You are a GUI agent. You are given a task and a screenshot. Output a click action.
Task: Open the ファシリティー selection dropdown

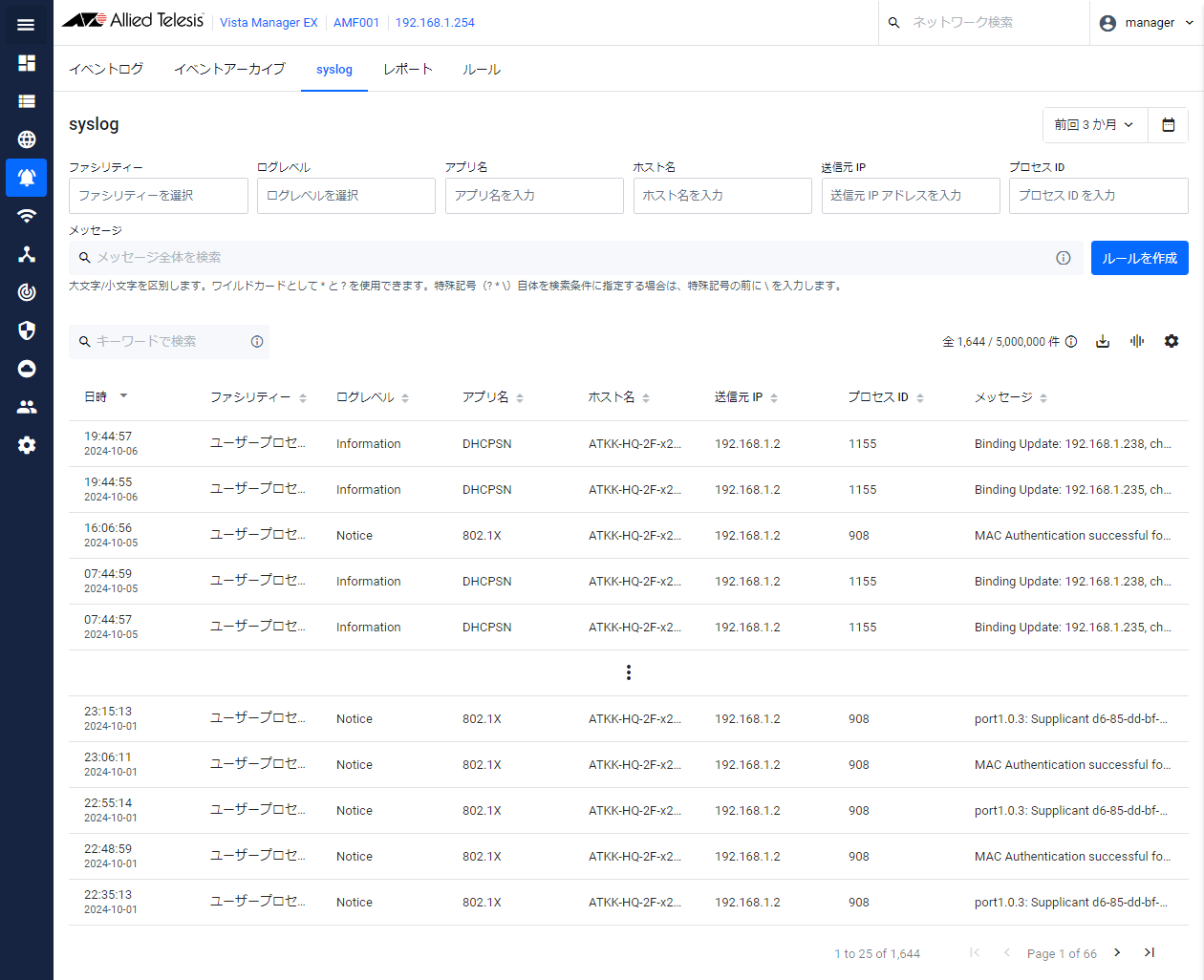click(159, 196)
